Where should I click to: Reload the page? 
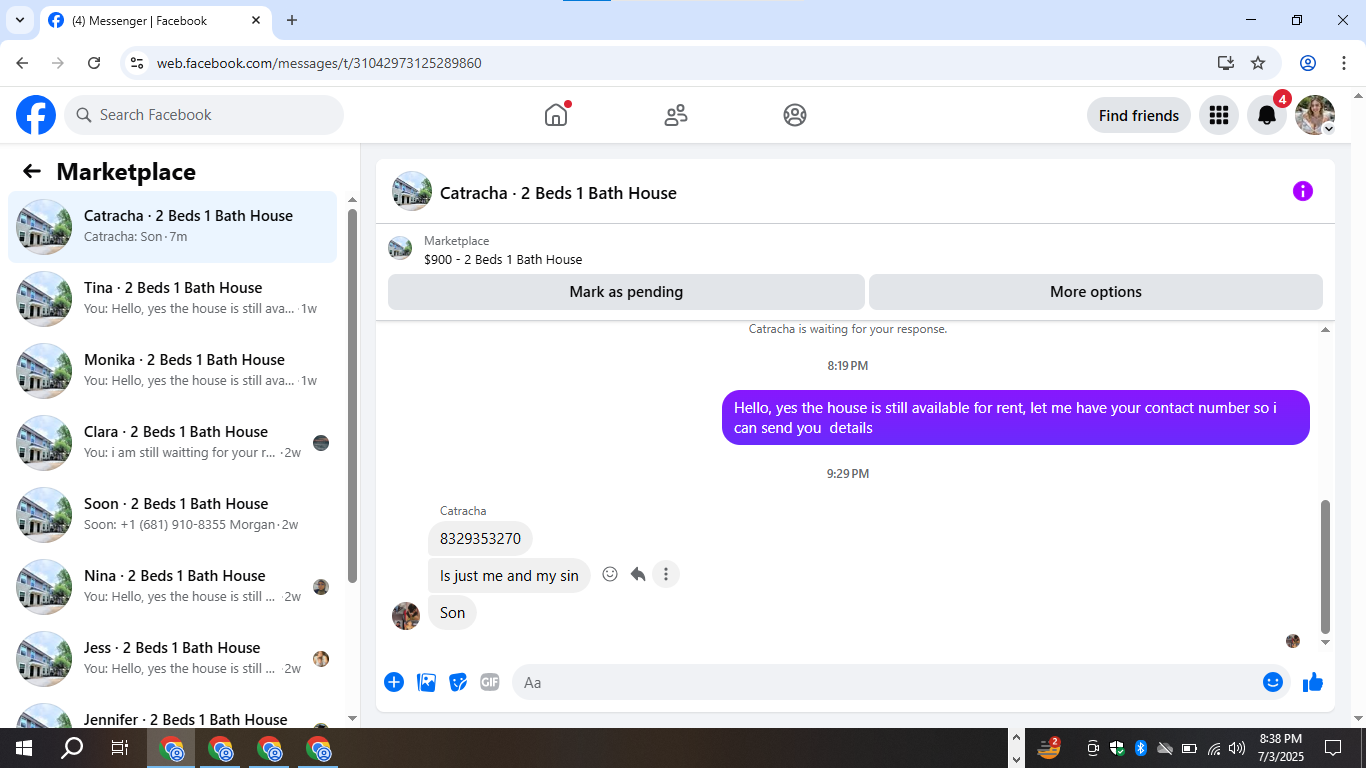94,63
